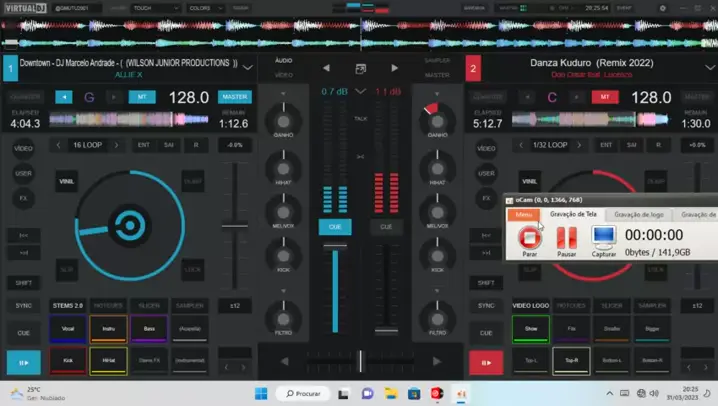This screenshot has width=718, height=406.
Task: Toggle the blue CUE headphone button in mixer
Action: click(x=335, y=227)
